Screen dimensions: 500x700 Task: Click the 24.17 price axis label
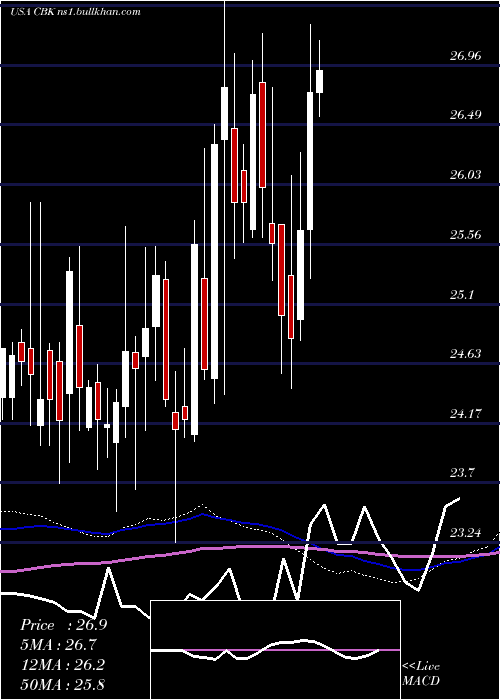[x=466, y=414]
